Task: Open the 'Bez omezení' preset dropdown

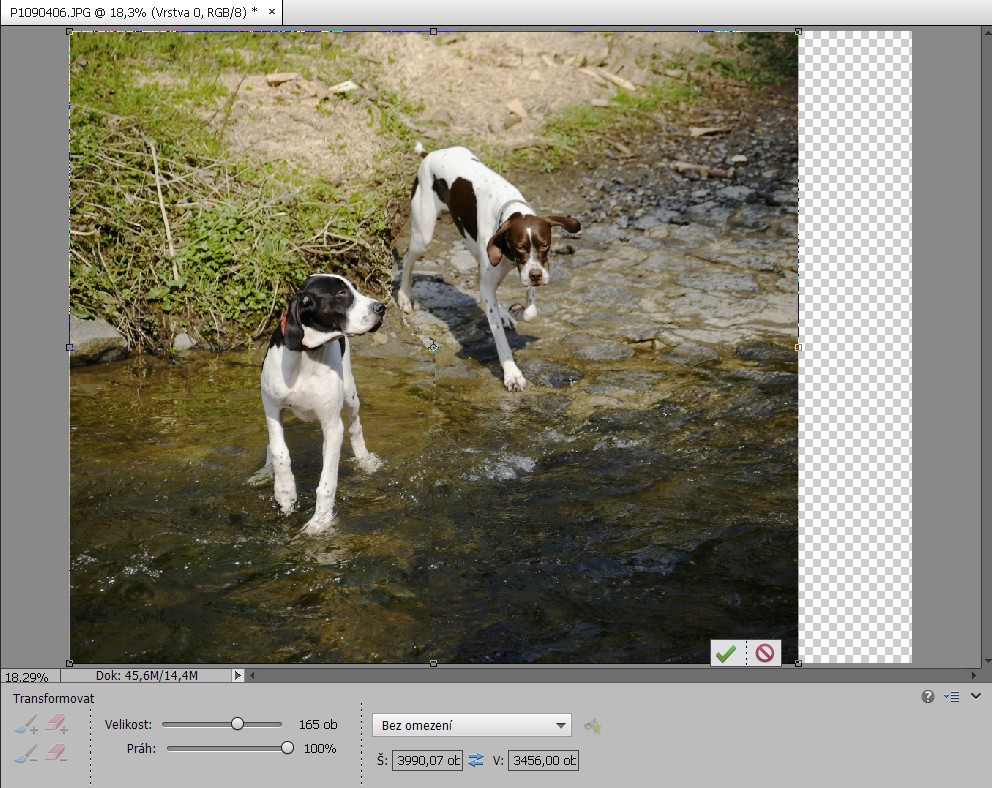Action: click(x=471, y=725)
